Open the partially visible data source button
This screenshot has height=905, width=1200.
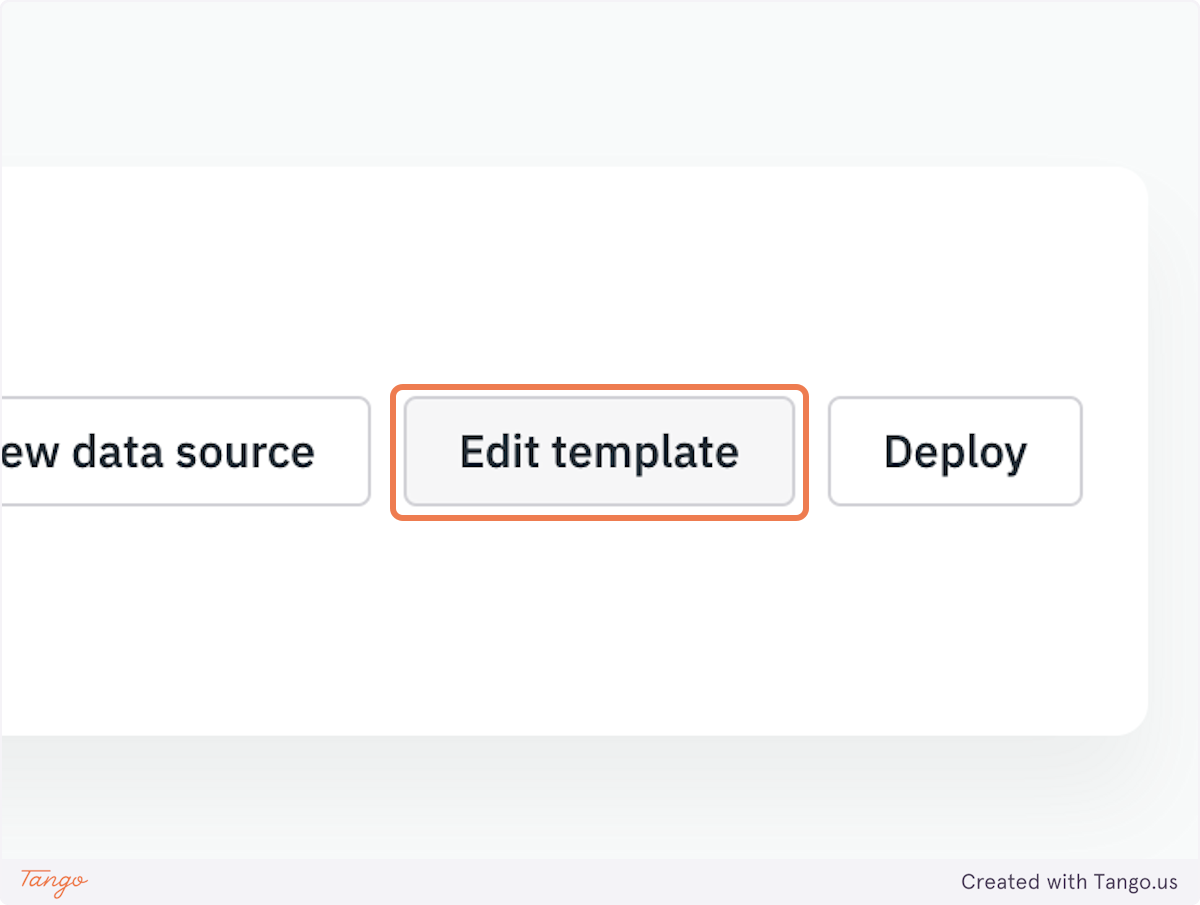(180, 452)
